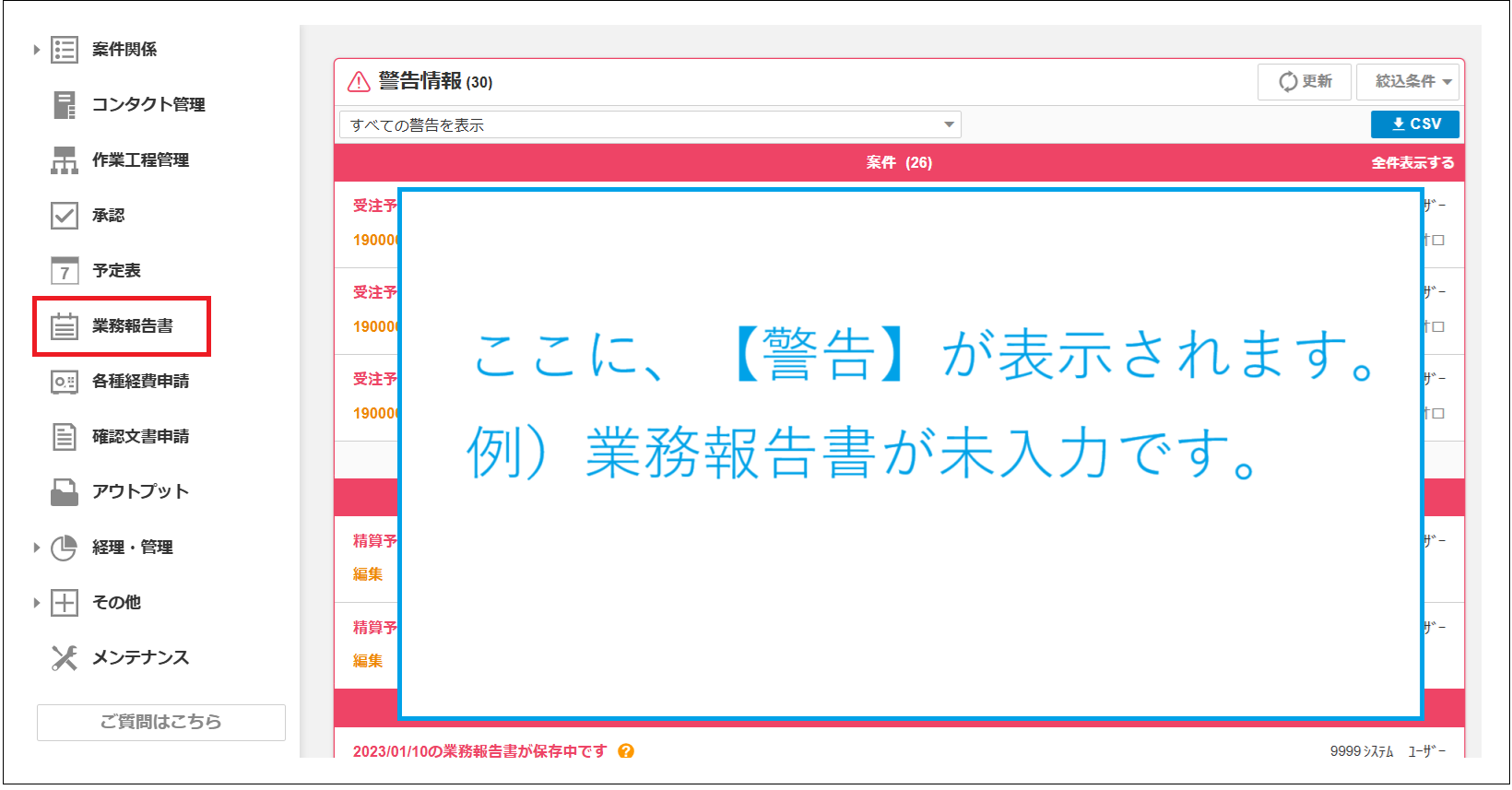Expand the 案件関係 menu arrow
1512x790 pixels.
[37, 50]
